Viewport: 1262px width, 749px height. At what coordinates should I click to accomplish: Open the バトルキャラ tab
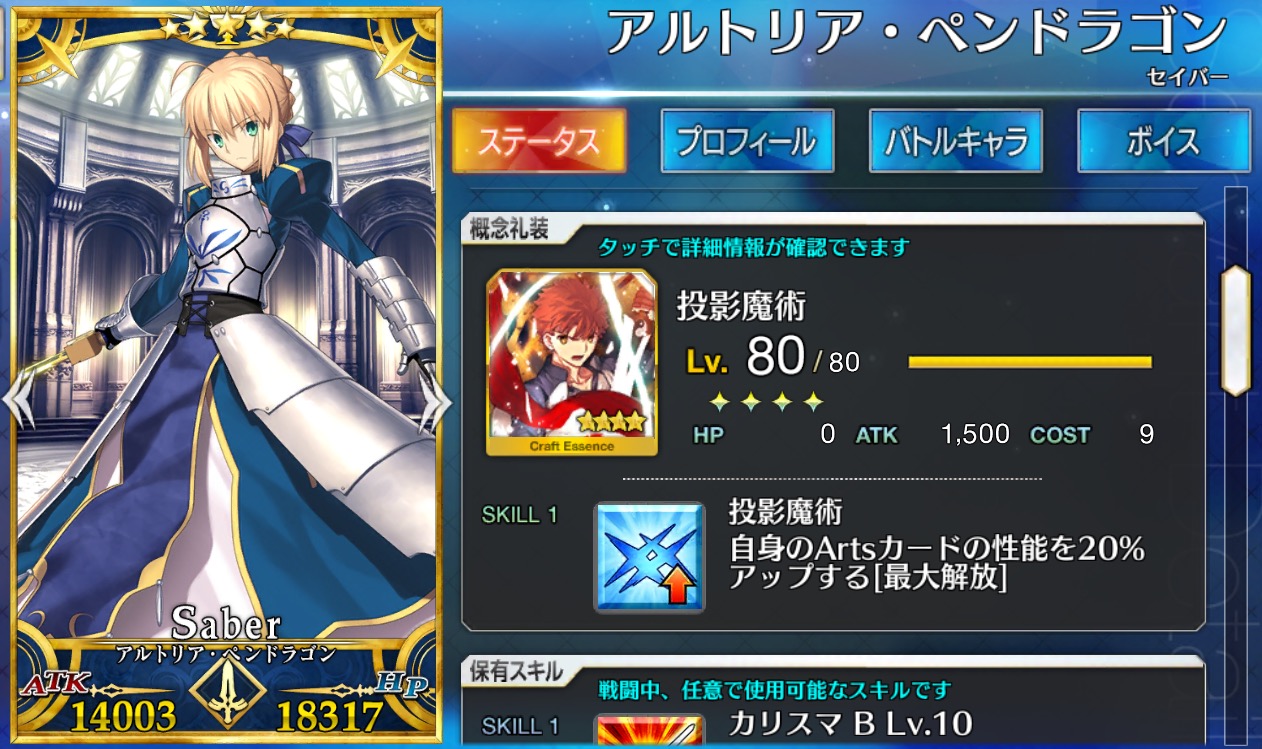coord(956,141)
